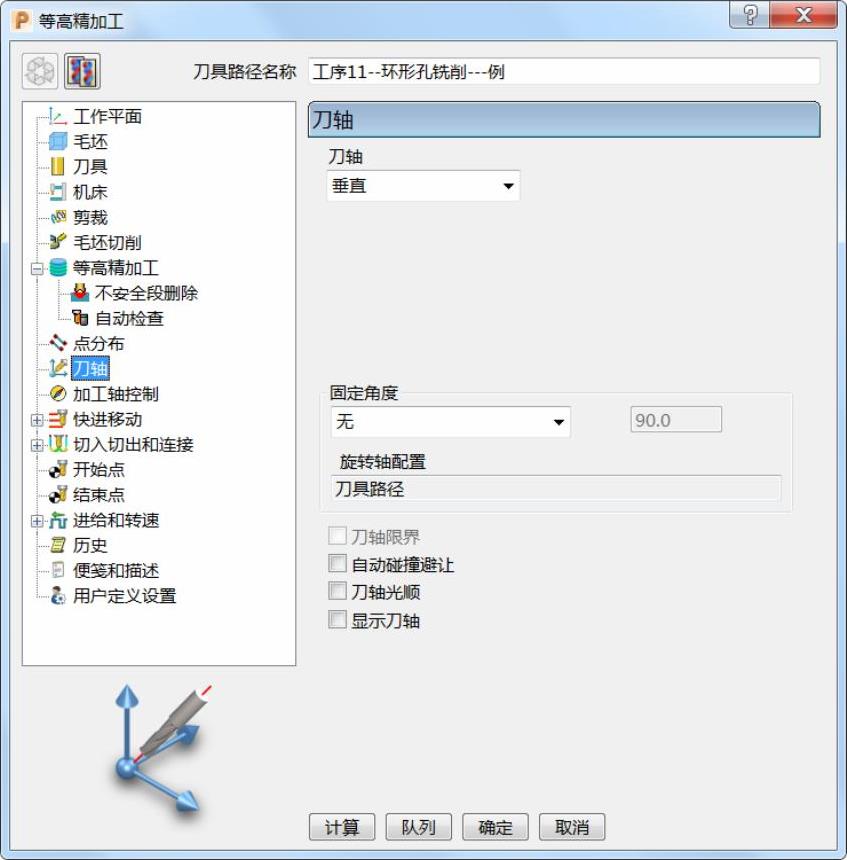Click the 刀具 tool icon in tree

click(x=58, y=167)
